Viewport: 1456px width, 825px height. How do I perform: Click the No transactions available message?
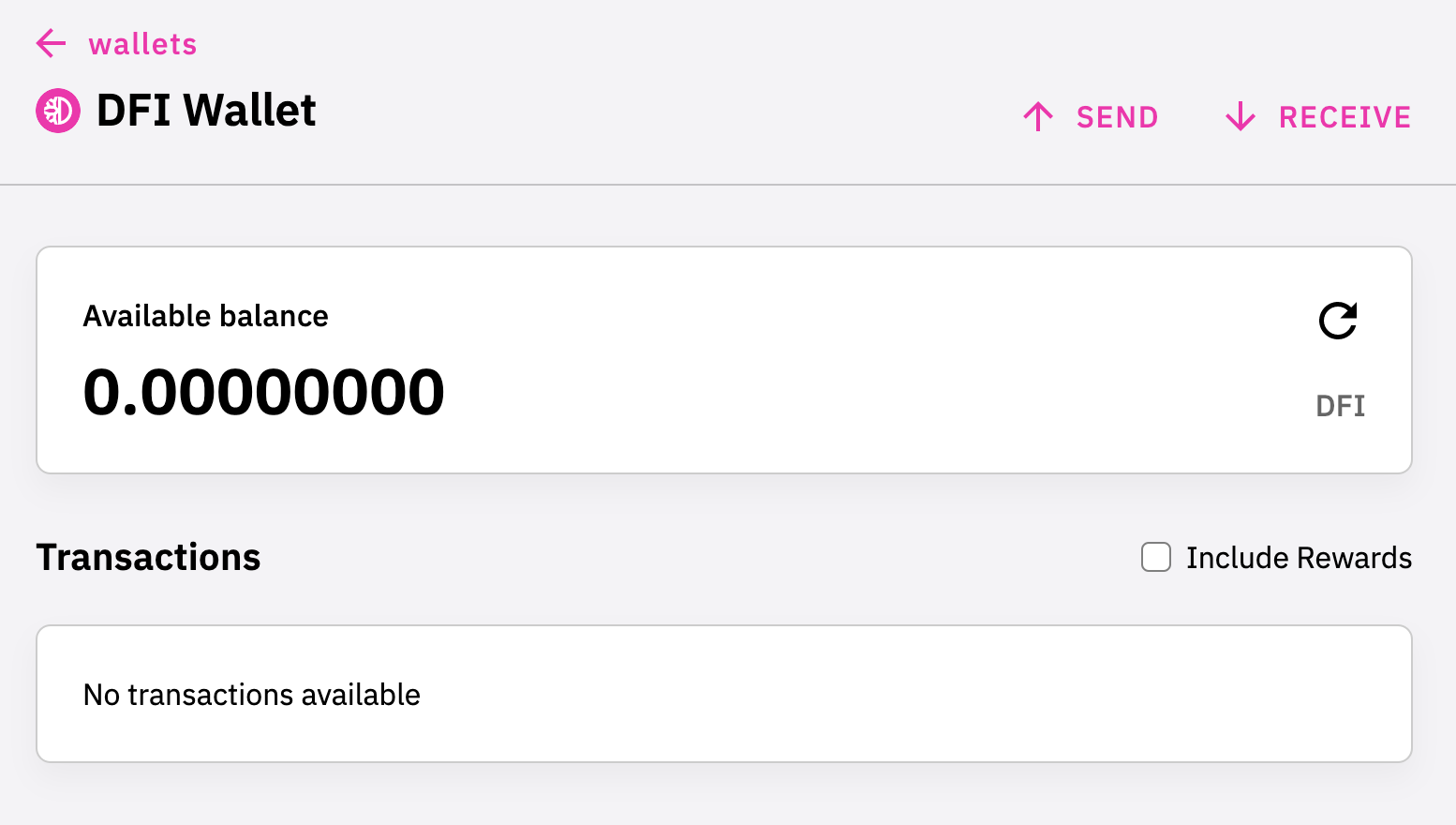coord(251,695)
